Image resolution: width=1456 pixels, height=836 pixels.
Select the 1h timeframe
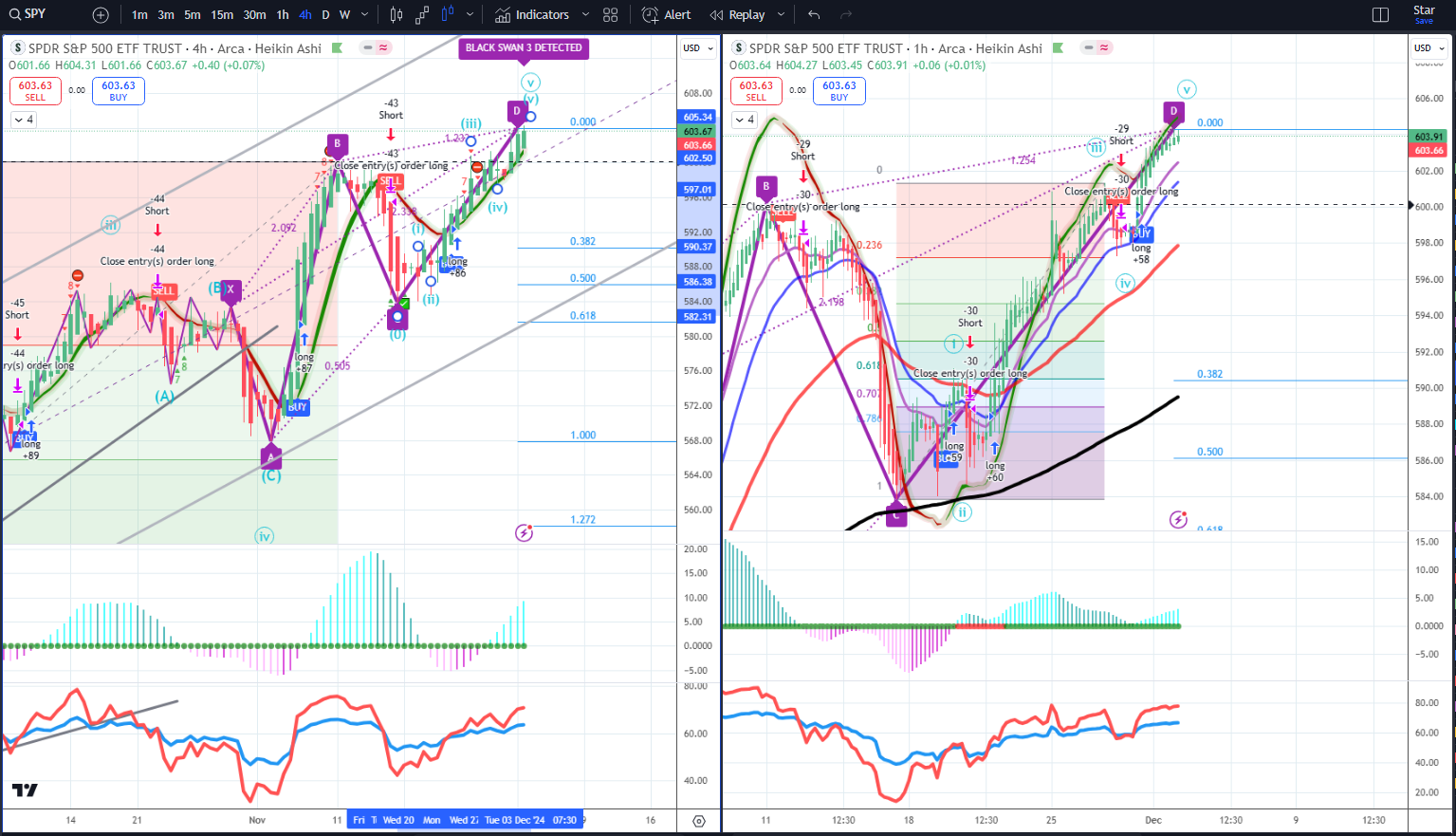coord(283,15)
